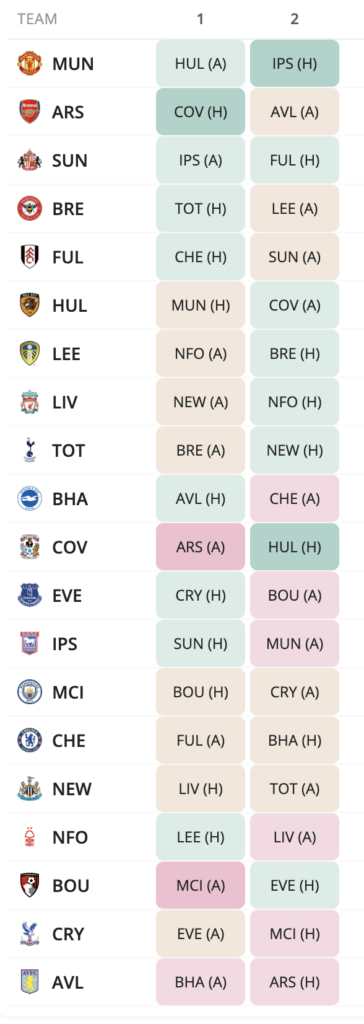This screenshot has width=364, height=1024.
Task: Click the NFO team name label
Action: [x=70, y=837]
